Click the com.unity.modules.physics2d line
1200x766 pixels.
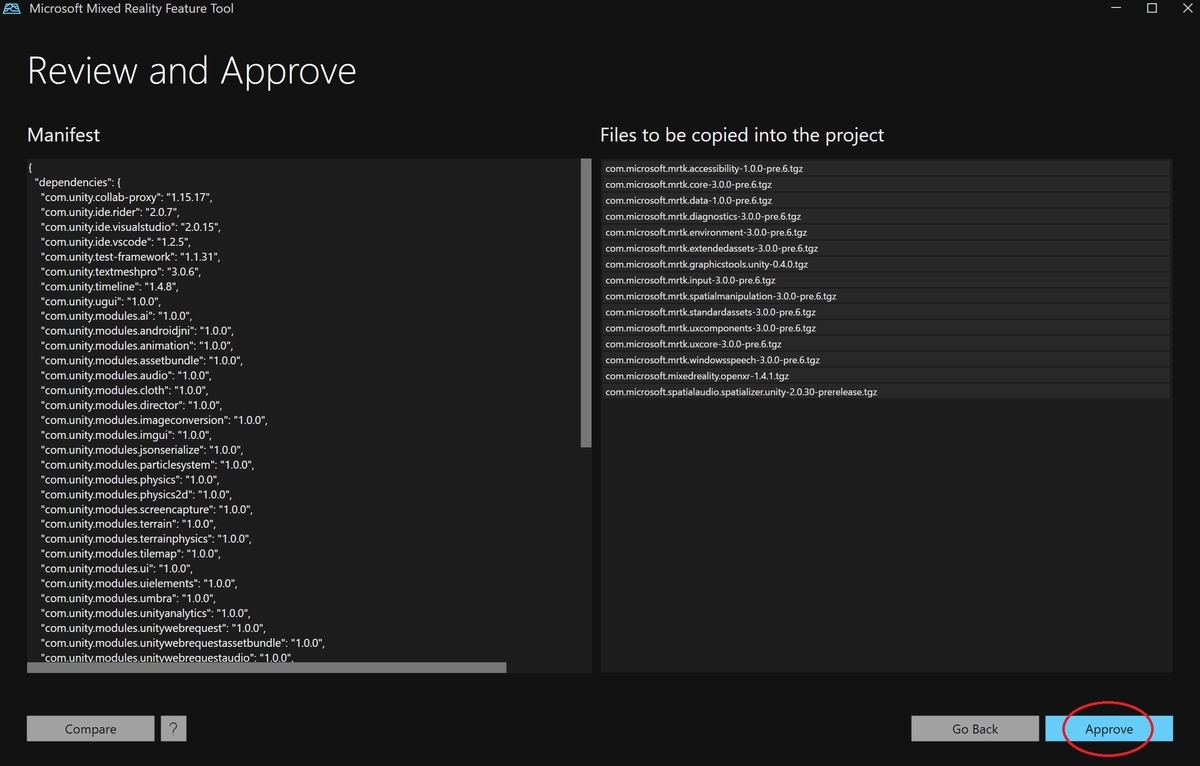tap(136, 494)
